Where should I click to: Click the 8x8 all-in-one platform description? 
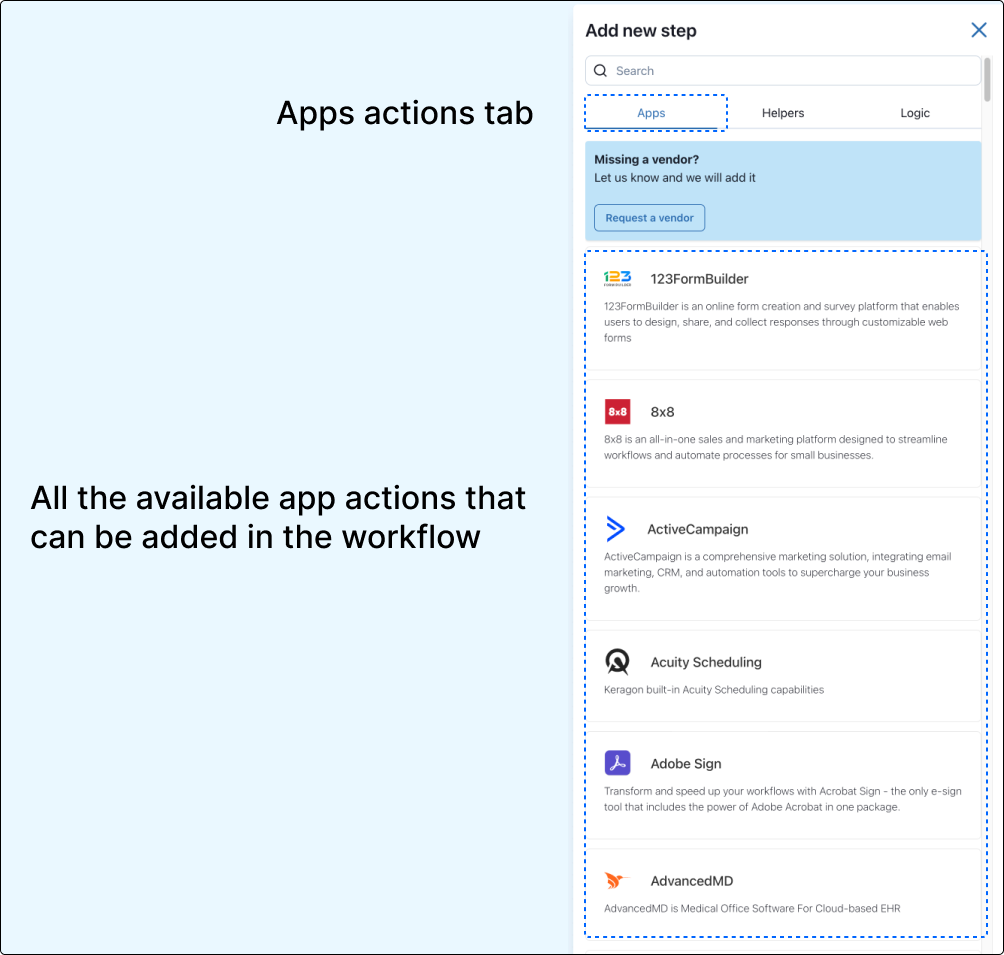pyautogui.click(x=775, y=447)
